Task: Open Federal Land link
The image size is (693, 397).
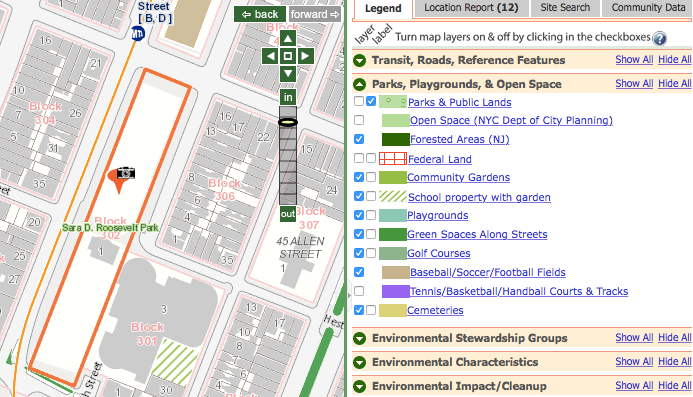Action: pos(440,159)
